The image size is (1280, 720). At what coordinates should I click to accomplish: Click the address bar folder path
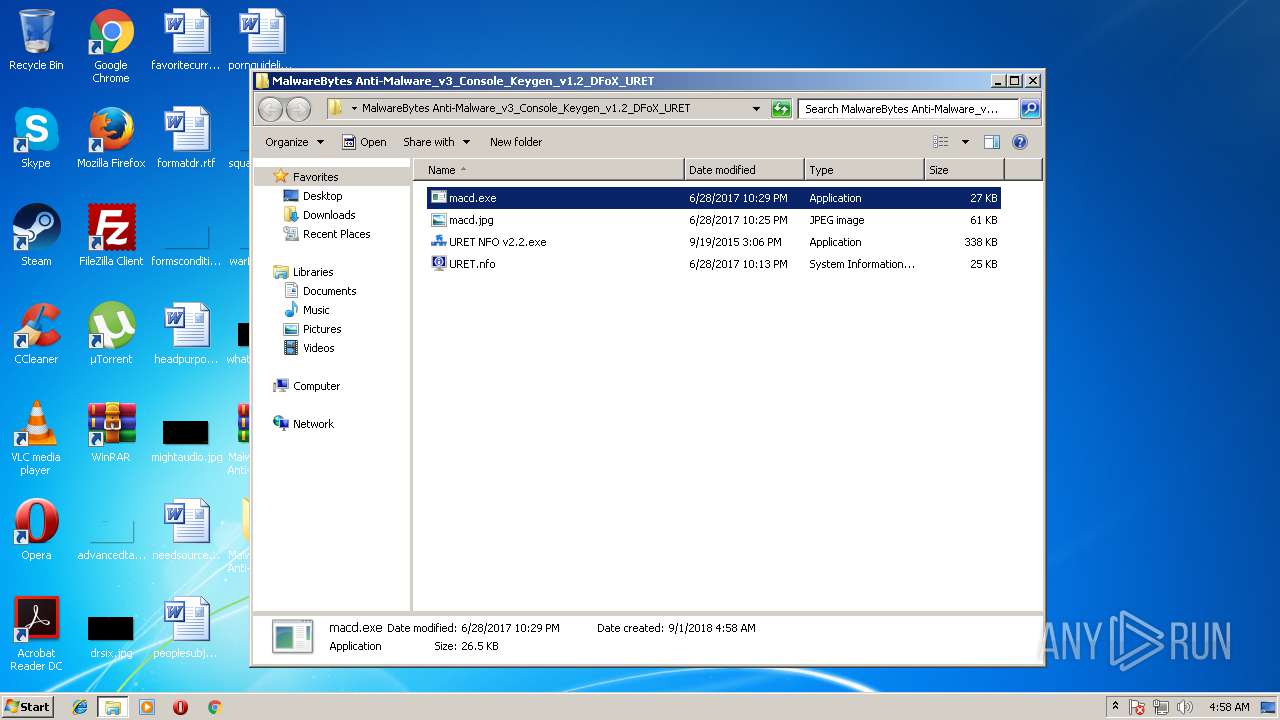point(526,108)
